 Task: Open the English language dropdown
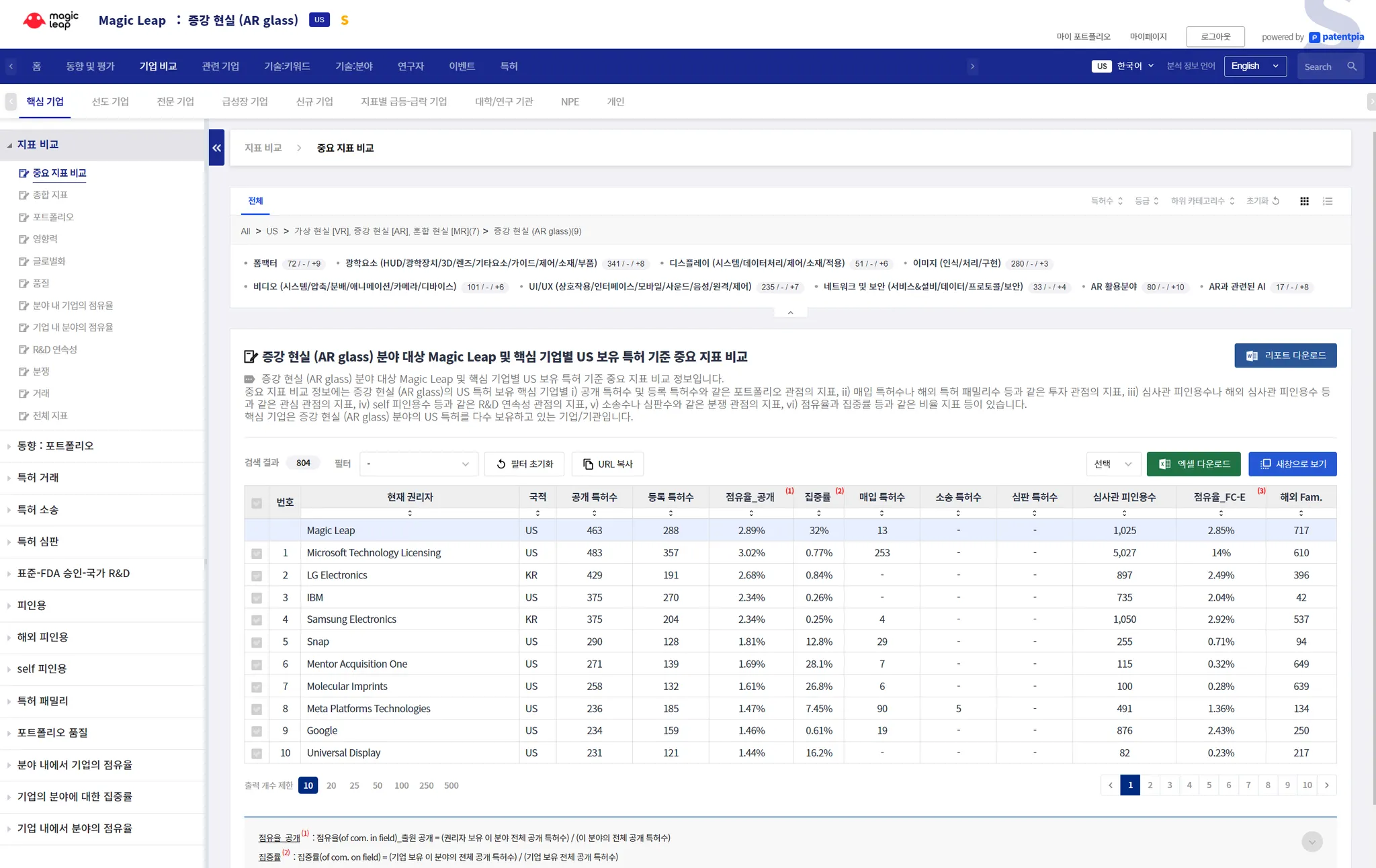[x=1254, y=67]
